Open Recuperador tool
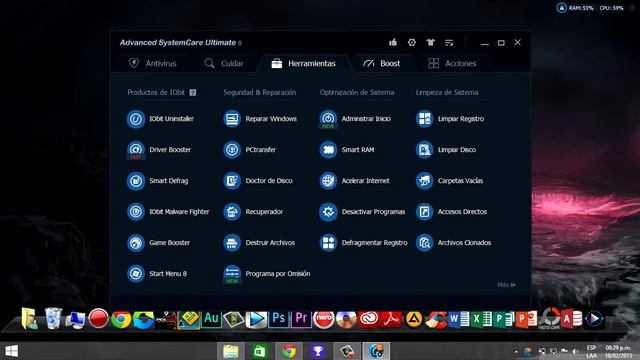Image resolution: width=640 pixels, height=360 pixels. click(253, 212)
